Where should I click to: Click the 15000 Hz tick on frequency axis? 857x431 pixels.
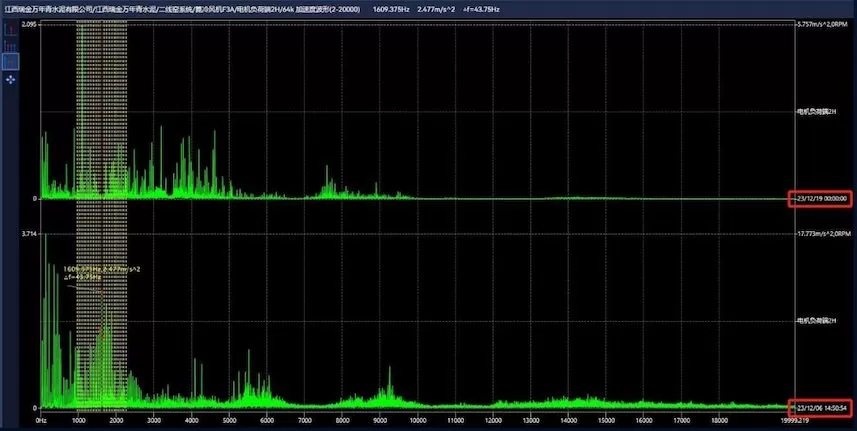tap(604, 421)
